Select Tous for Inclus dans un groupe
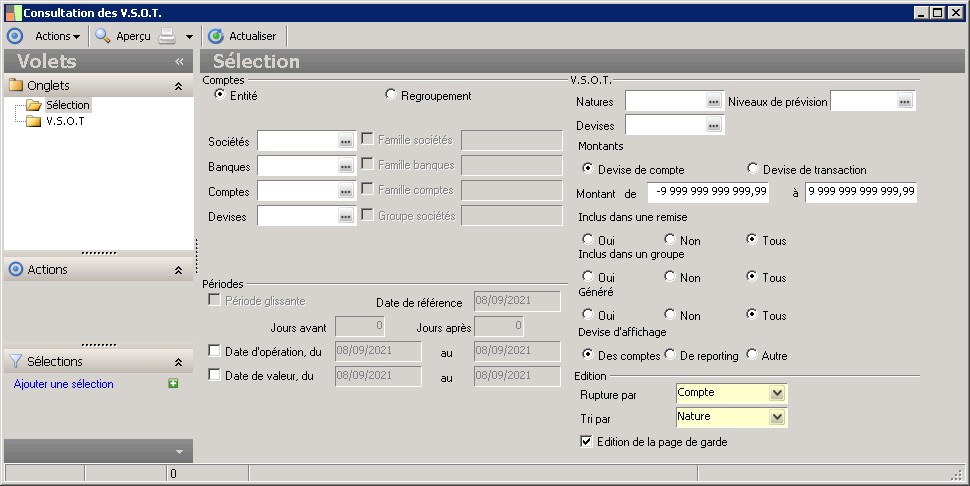The image size is (970, 486). (752, 276)
